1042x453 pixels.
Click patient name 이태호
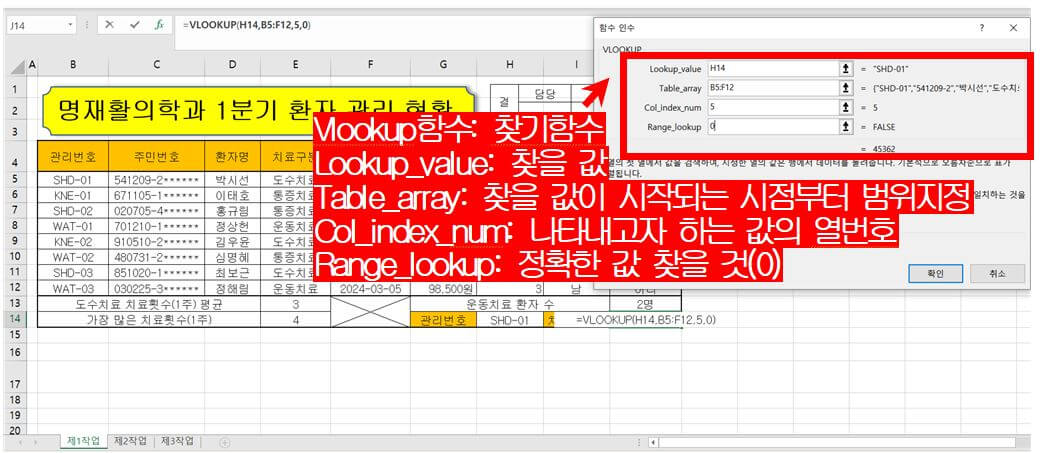click(233, 195)
